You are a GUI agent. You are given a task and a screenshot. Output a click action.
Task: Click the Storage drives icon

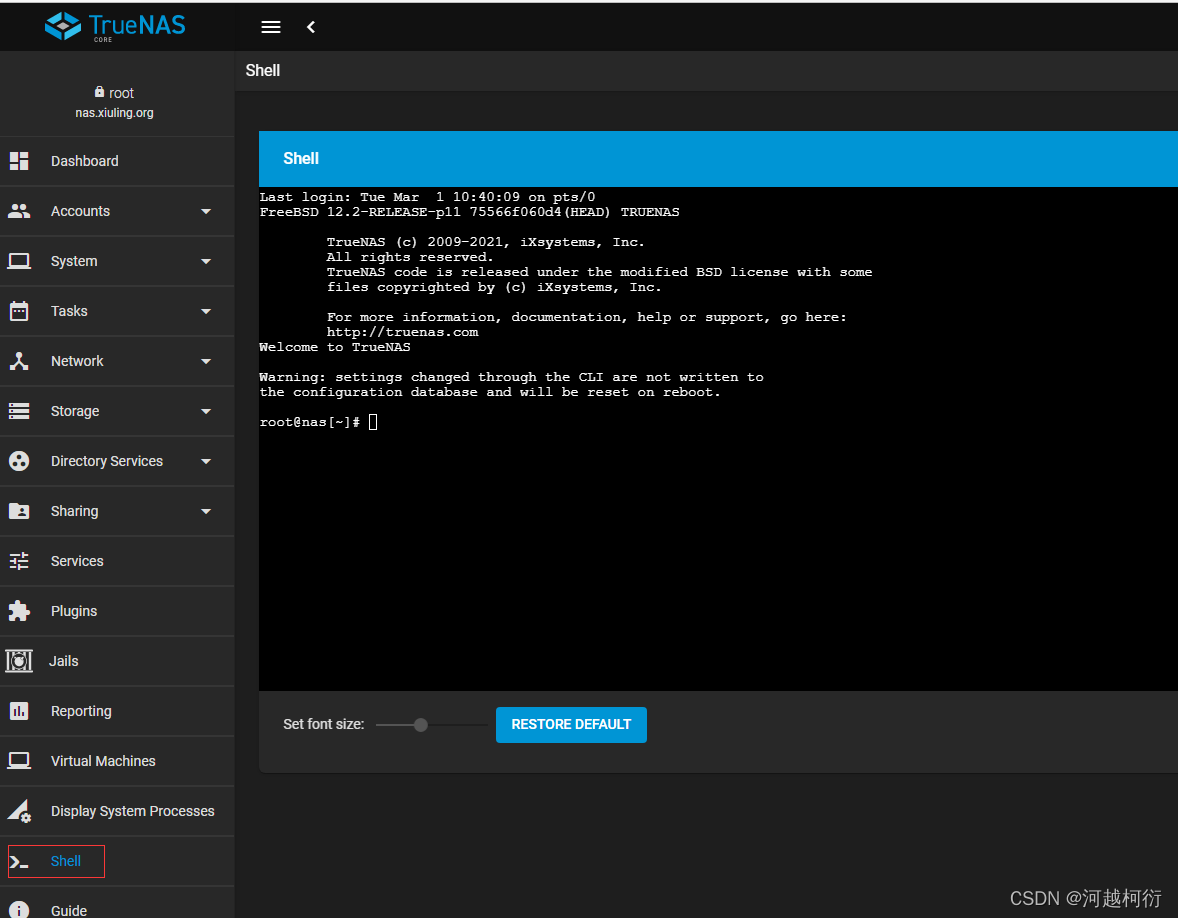point(19,411)
